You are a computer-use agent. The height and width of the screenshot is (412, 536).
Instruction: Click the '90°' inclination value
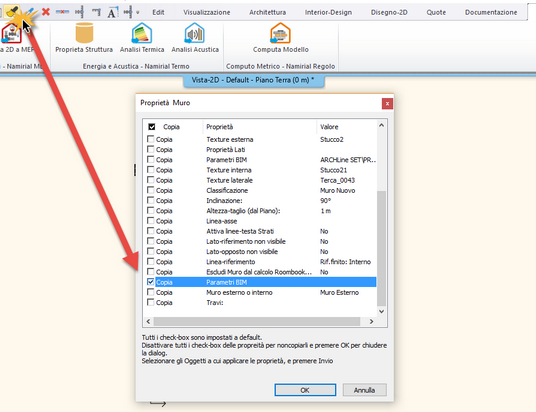pos(325,201)
